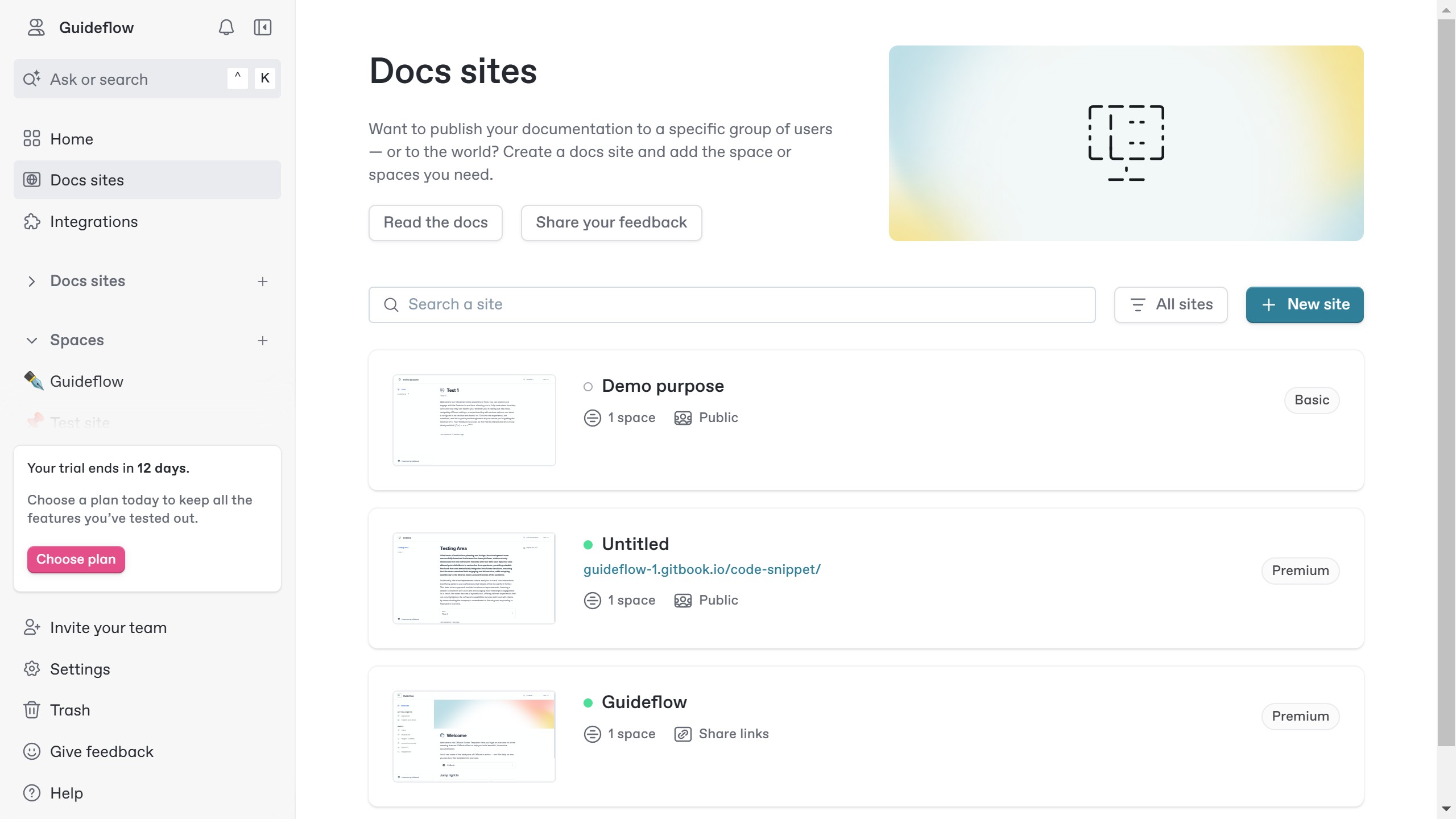Click the Help question mark icon

32,793
